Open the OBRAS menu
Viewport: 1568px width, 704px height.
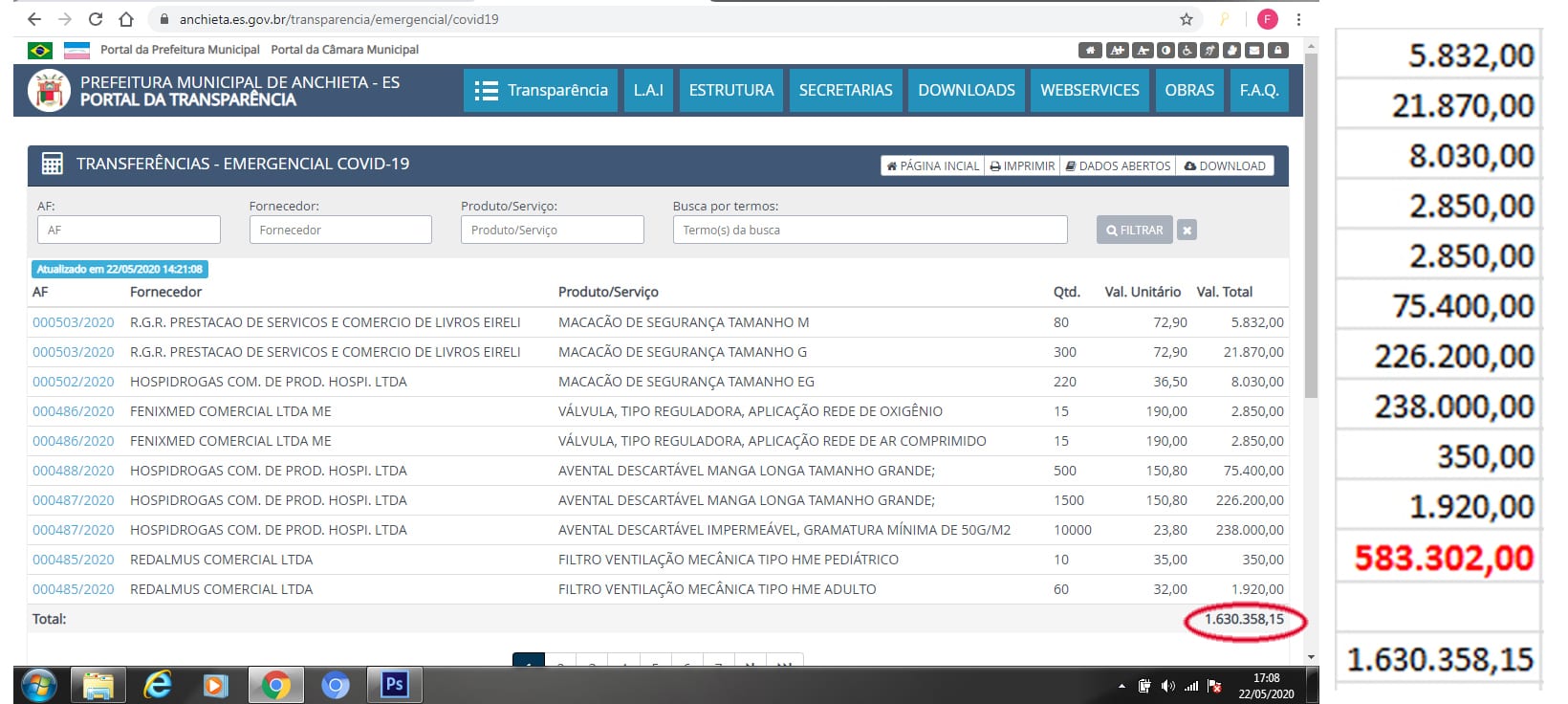click(1189, 91)
